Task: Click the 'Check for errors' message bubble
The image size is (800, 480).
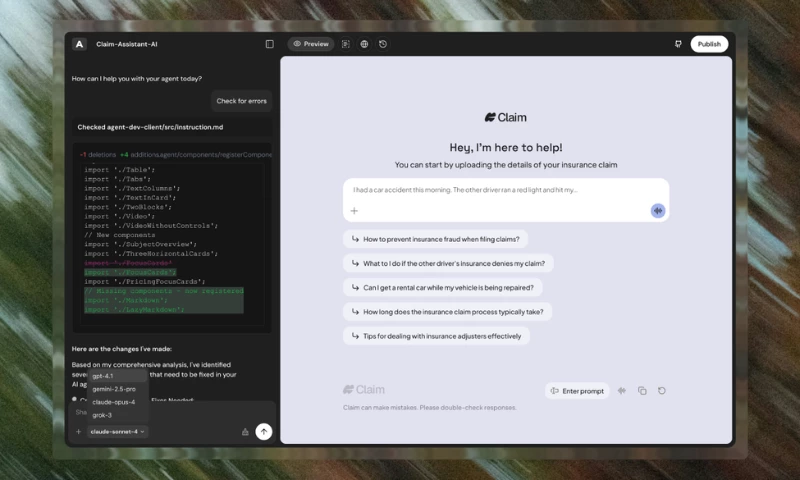Action: coord(241,101)
